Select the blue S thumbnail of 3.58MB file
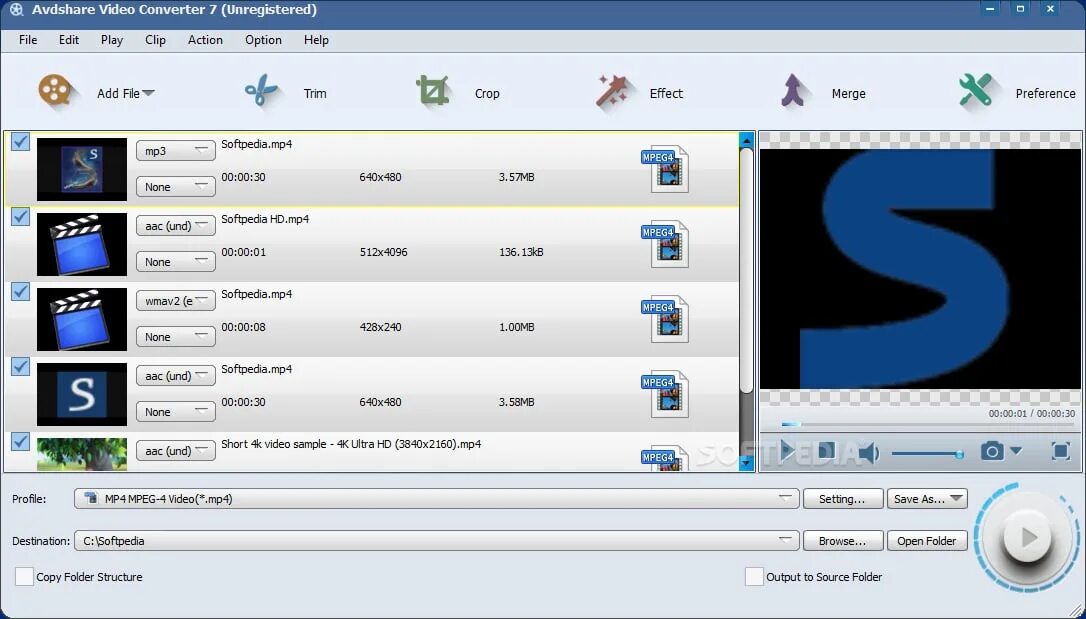 (x=82, y=394)
